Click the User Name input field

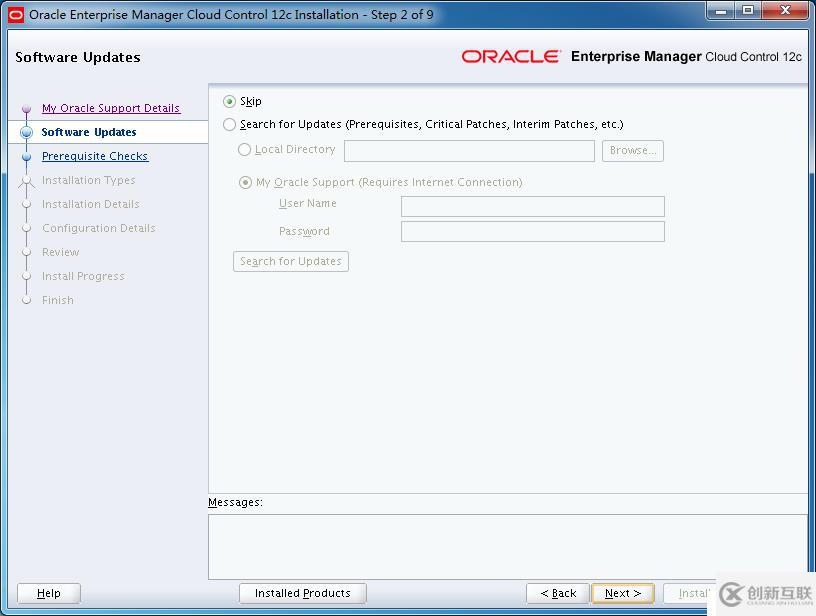click(532, 206)
